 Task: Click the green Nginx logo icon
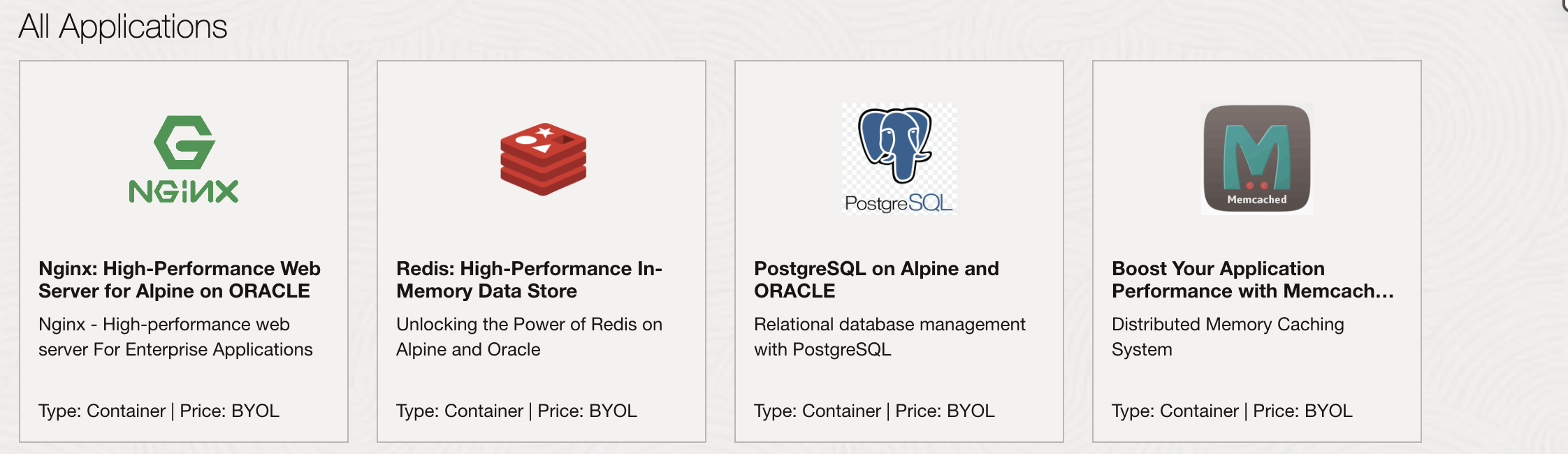click(x=184, y=142)
